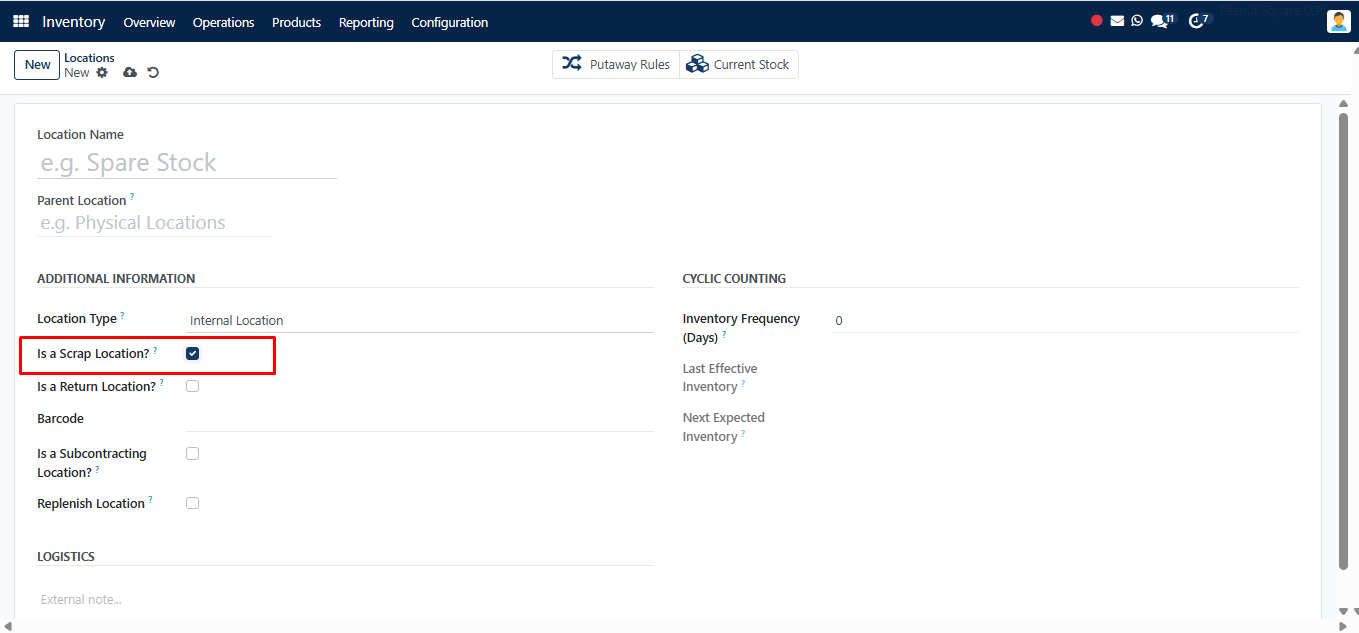Open the Location Type dropdown
Screen dimensions: 1359x633
[x=420, y=321]
